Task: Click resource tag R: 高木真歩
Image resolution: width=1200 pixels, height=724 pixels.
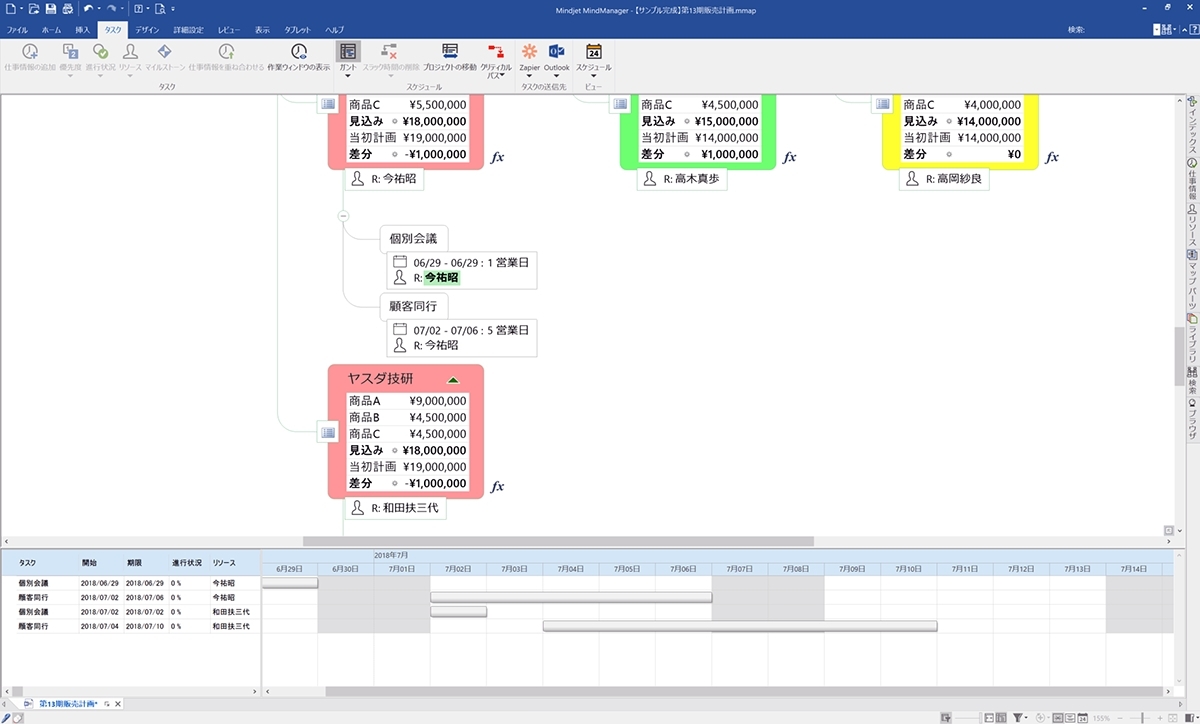Action: coord(682,179)
